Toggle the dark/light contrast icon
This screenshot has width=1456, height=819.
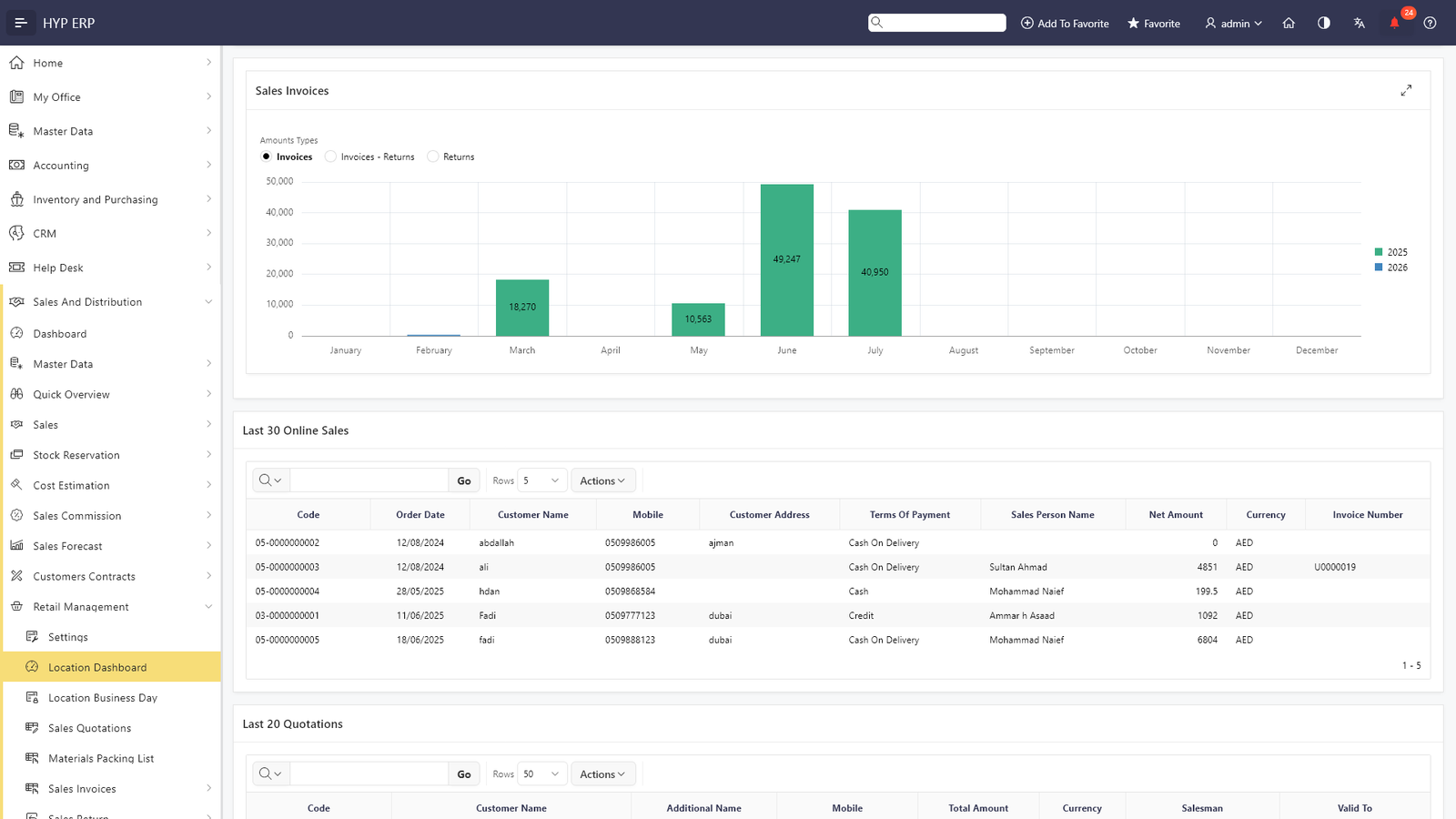tap(1324, 23)
